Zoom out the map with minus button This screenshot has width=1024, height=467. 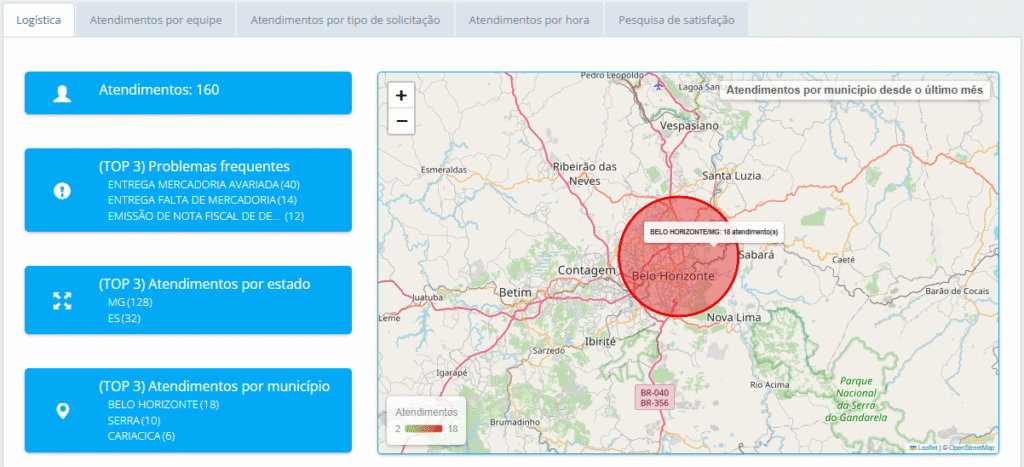pyautogui.click(x=401, y=121)
